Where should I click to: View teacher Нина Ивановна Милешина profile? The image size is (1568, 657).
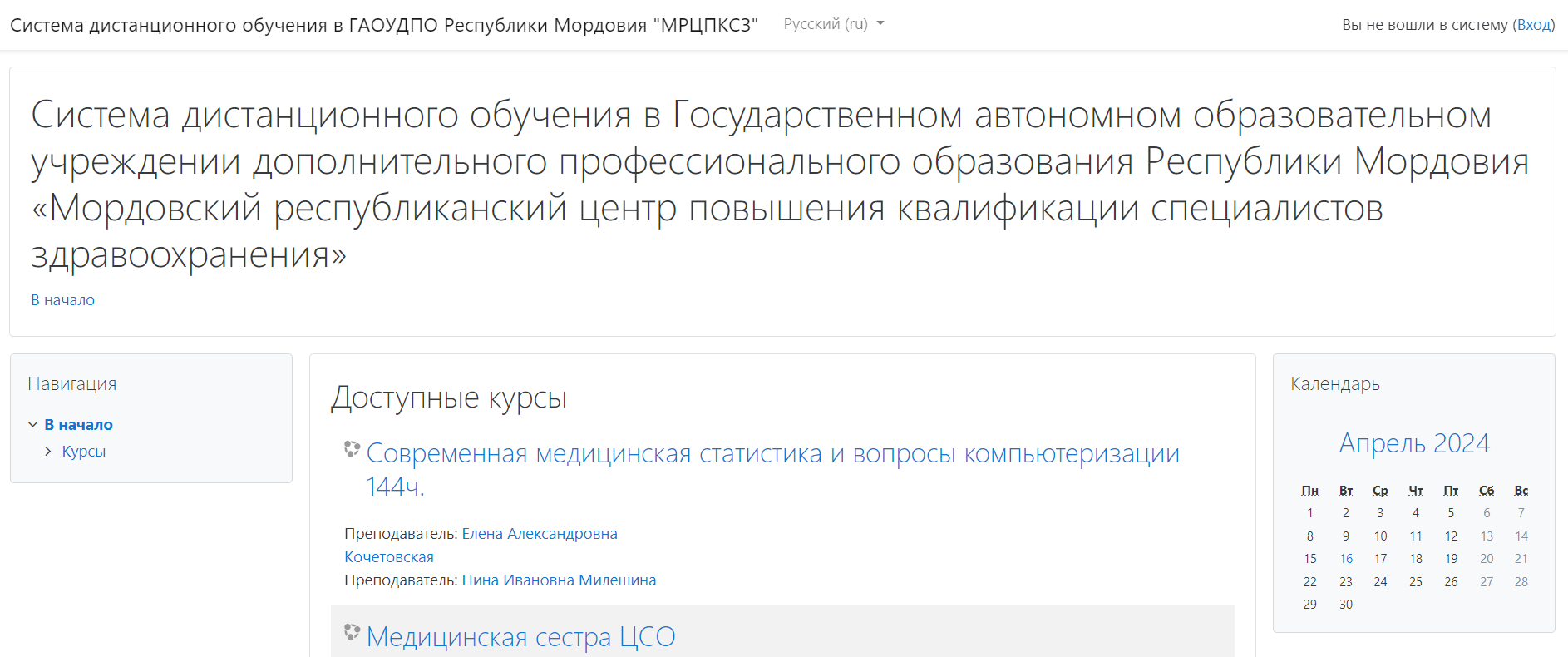(559, 580)
